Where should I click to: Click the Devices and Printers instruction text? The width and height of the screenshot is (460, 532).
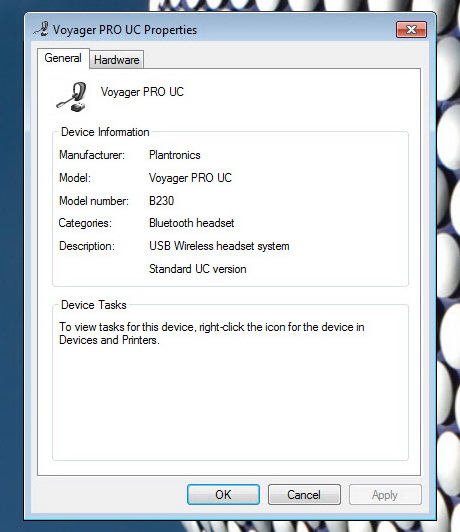[212, 333]
